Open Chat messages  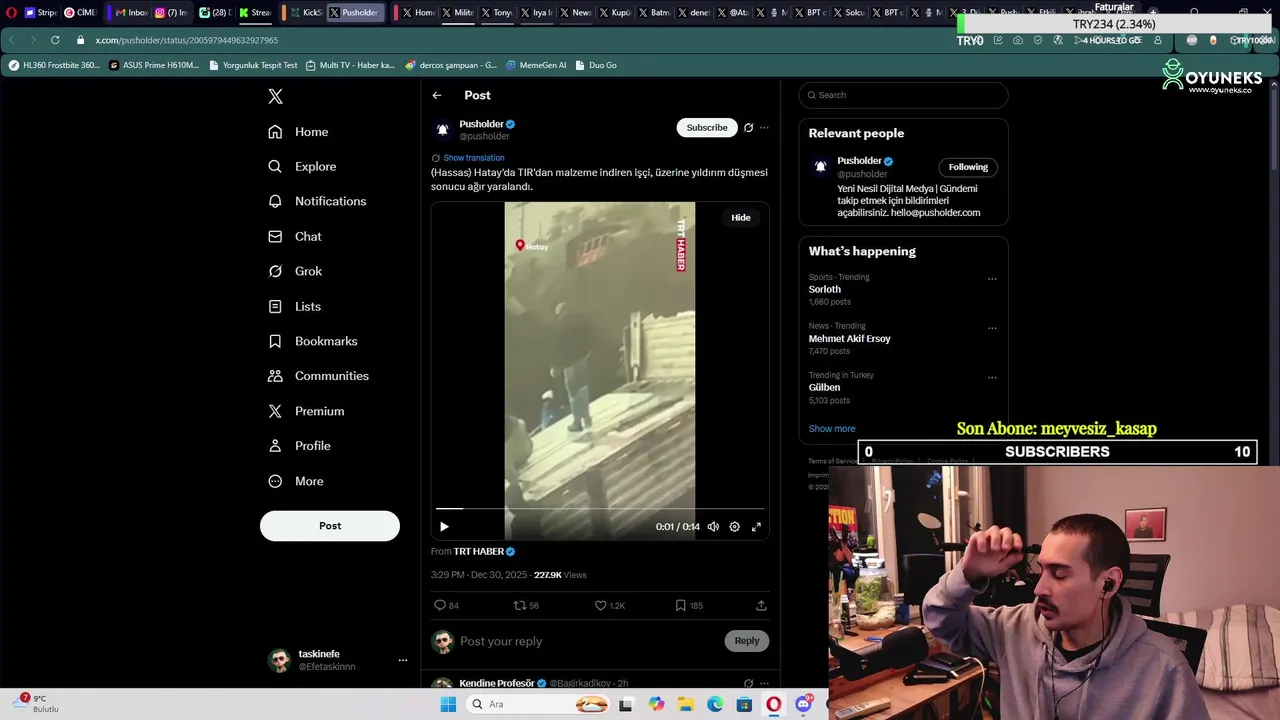[295, 236]
